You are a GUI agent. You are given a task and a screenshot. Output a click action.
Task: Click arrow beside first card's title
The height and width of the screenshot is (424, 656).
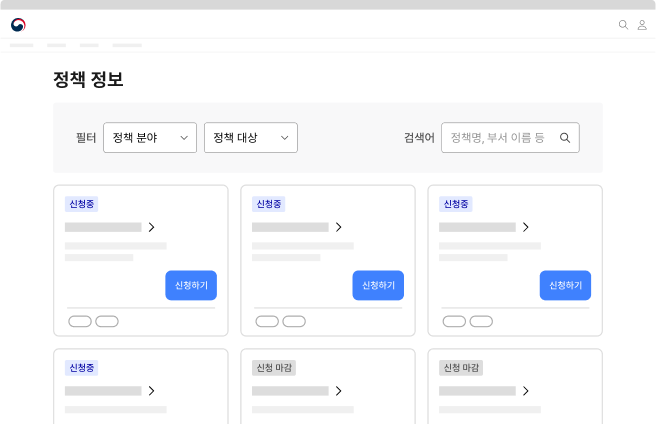point(151,227)
